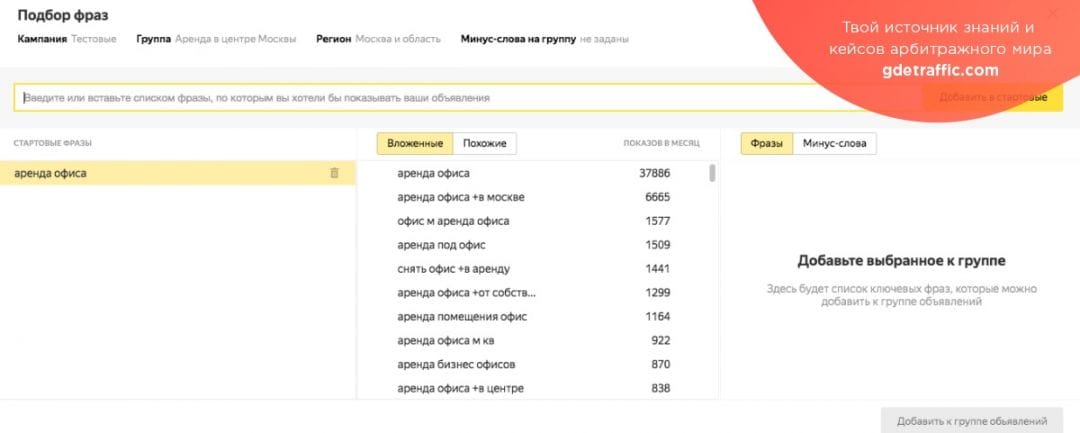
Task: Click the impressions count 1164
Action: pyautogui.click(x=657, y=317)
